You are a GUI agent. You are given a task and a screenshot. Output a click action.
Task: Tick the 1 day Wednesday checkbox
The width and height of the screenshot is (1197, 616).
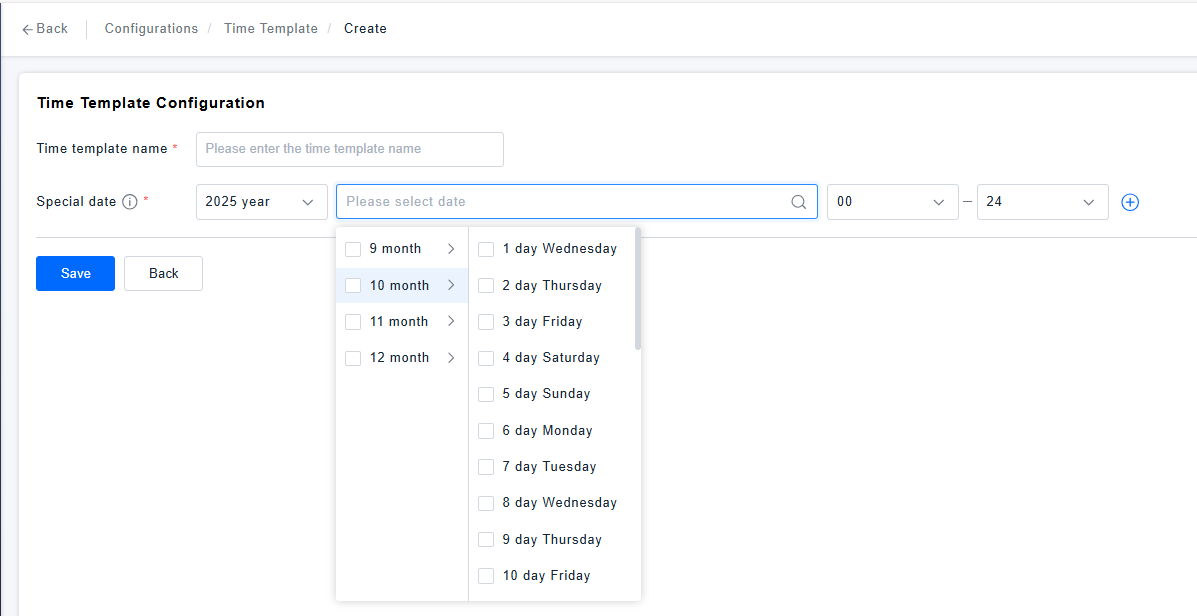click(x=486, y=249)
